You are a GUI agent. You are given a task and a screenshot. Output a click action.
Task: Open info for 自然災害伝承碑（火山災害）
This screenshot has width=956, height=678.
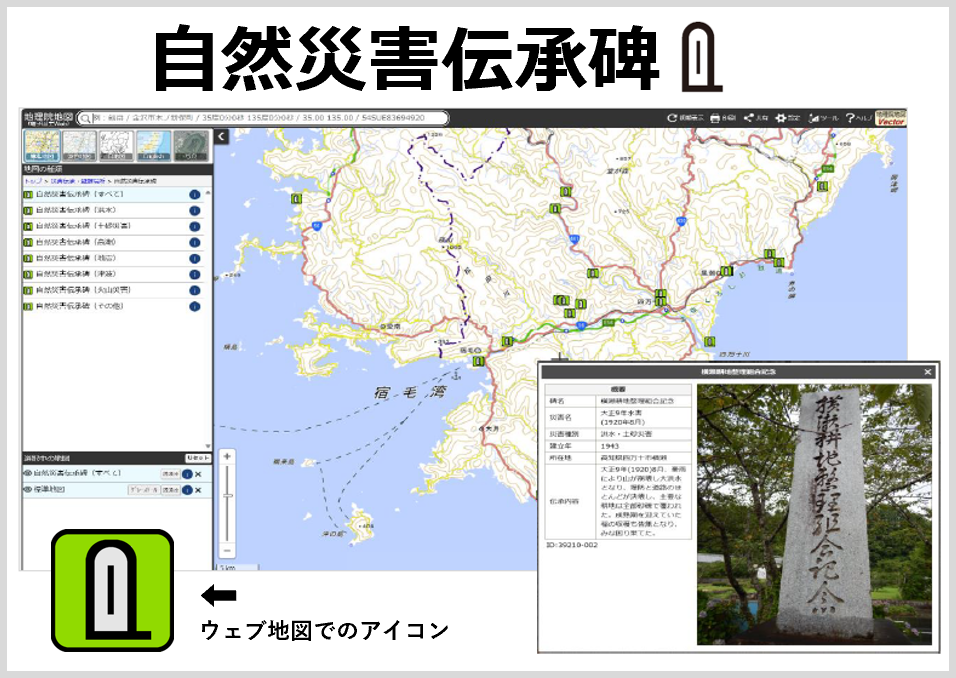[x=194, y=291]
